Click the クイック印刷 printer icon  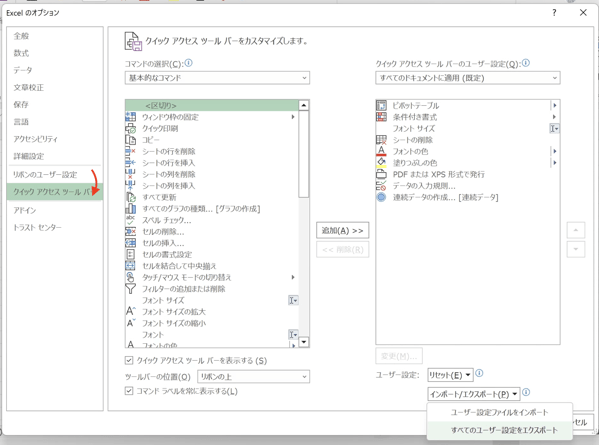tap(131, 128)
